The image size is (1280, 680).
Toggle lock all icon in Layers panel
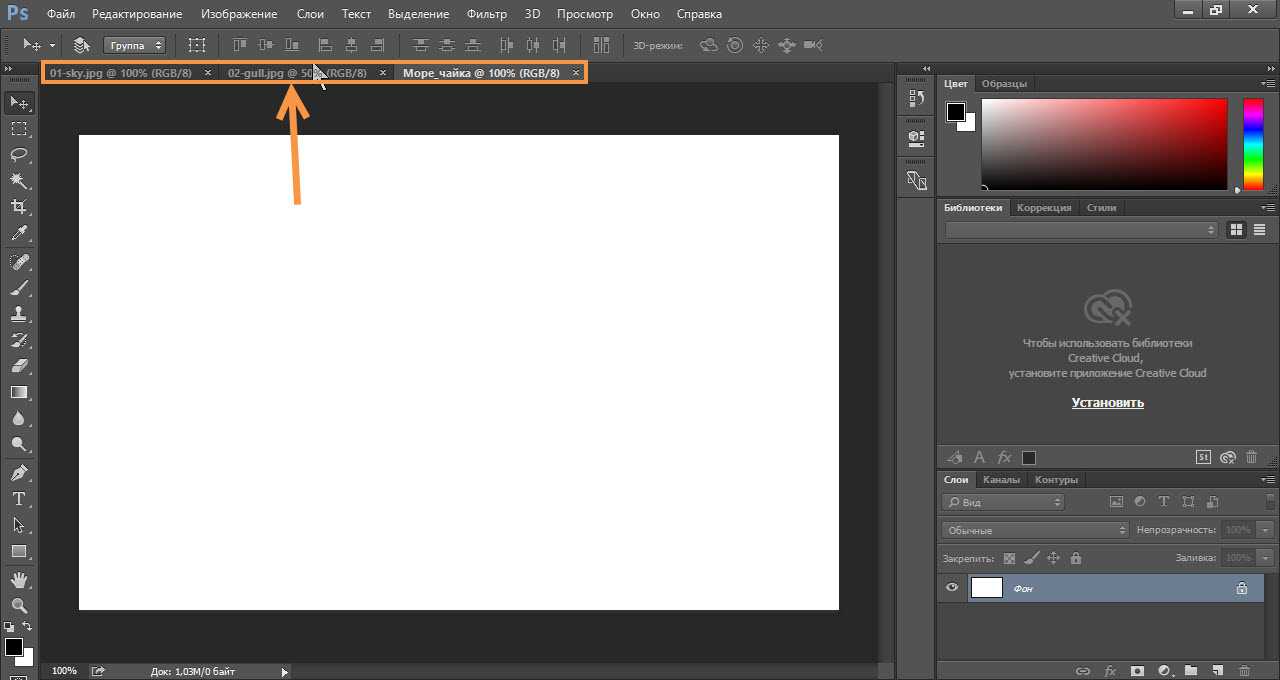pos(1076,558)
